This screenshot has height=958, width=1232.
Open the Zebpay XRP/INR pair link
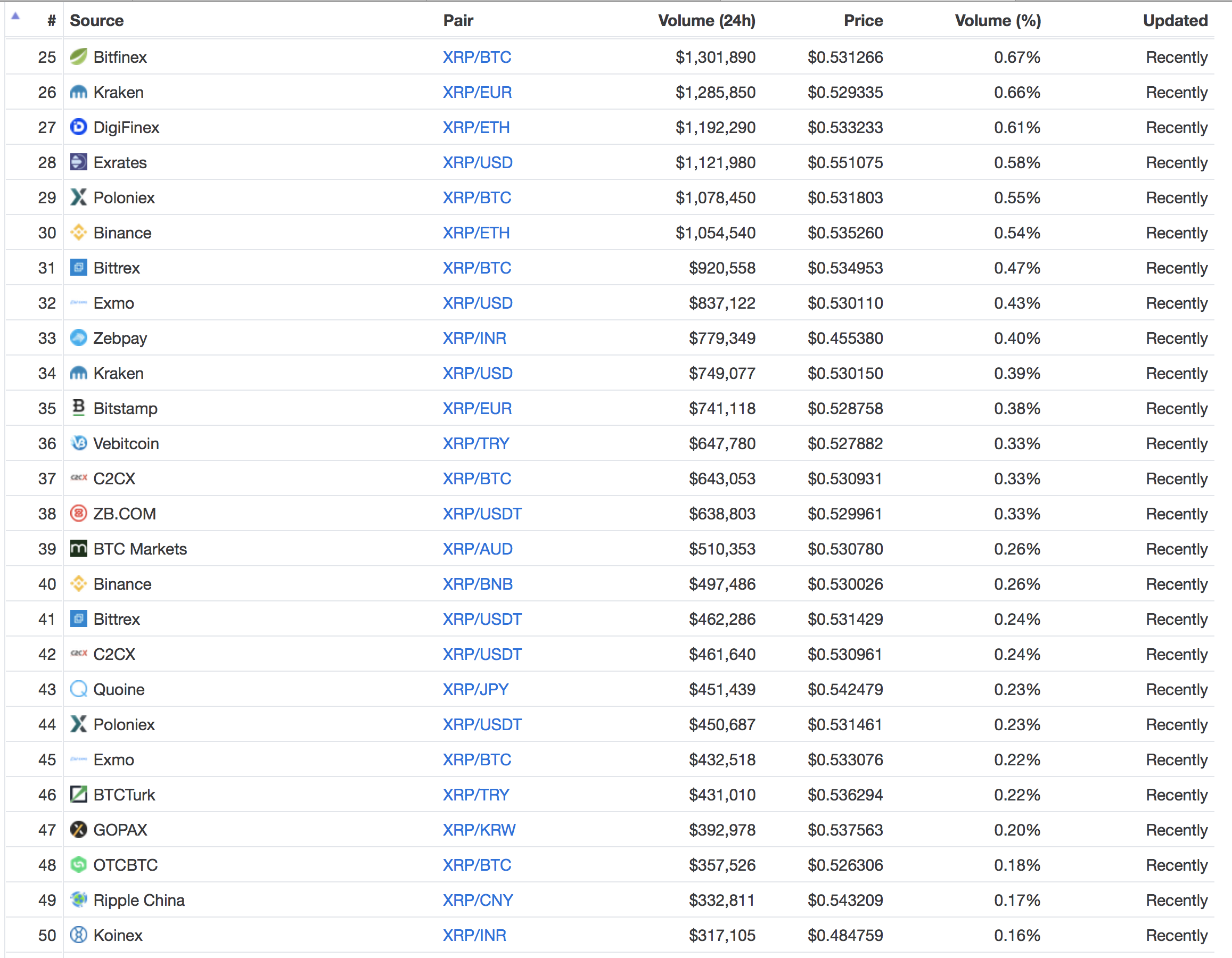(474, 338)
